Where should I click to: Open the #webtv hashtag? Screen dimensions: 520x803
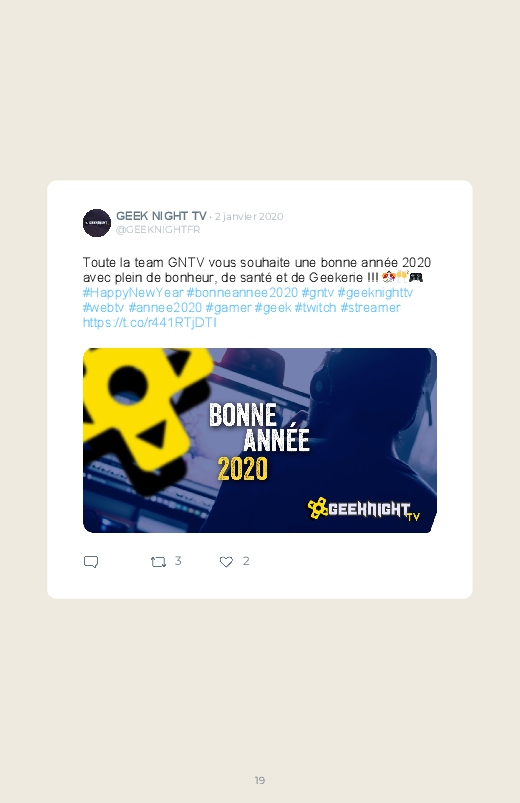click(x=103, y=307)
